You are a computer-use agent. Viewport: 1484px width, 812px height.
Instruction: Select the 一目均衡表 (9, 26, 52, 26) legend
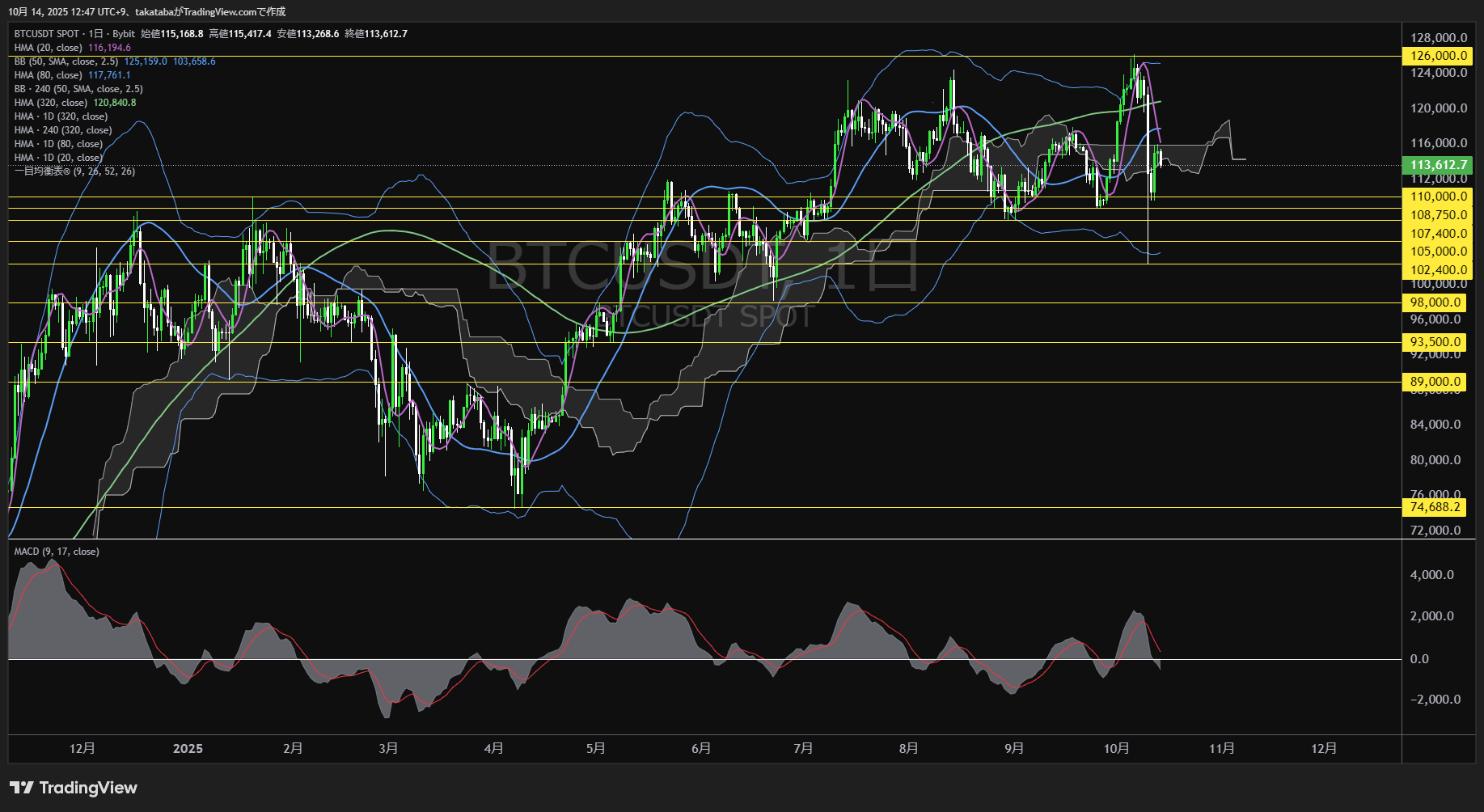(74, 171)
